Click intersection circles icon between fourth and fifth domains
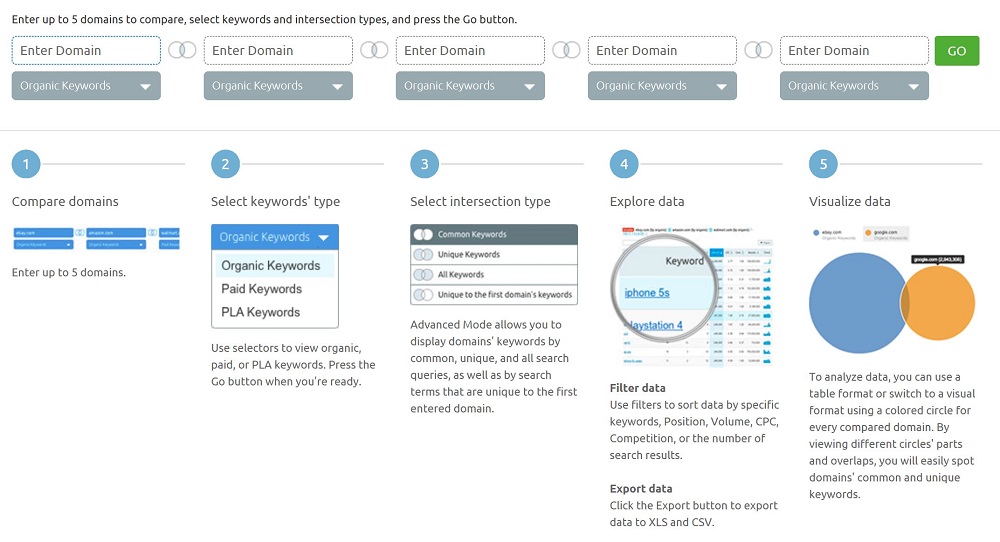1000x542 pixels. [x=758, y=50]
